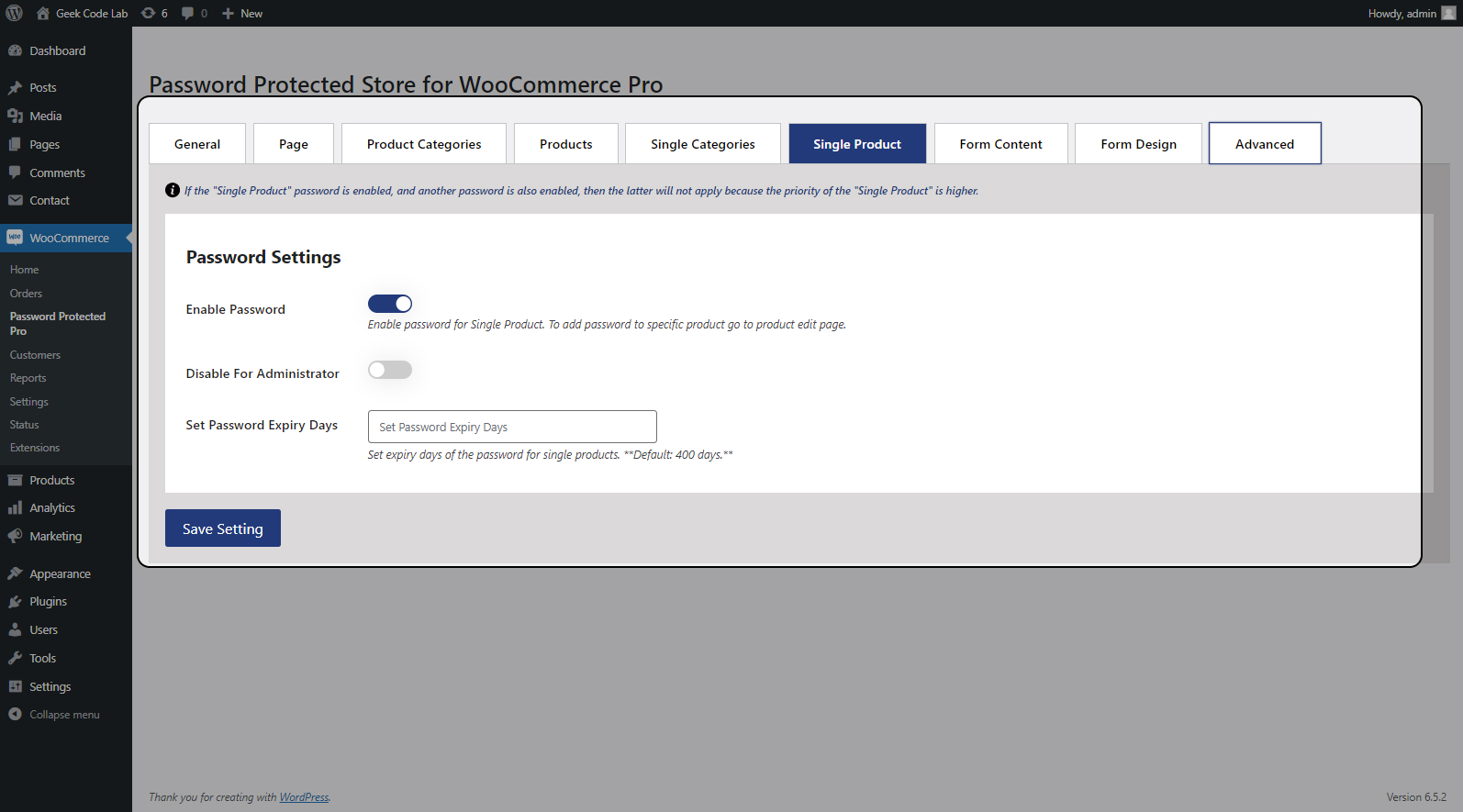Click the info icon beside the priority notice

coord(173,190)
